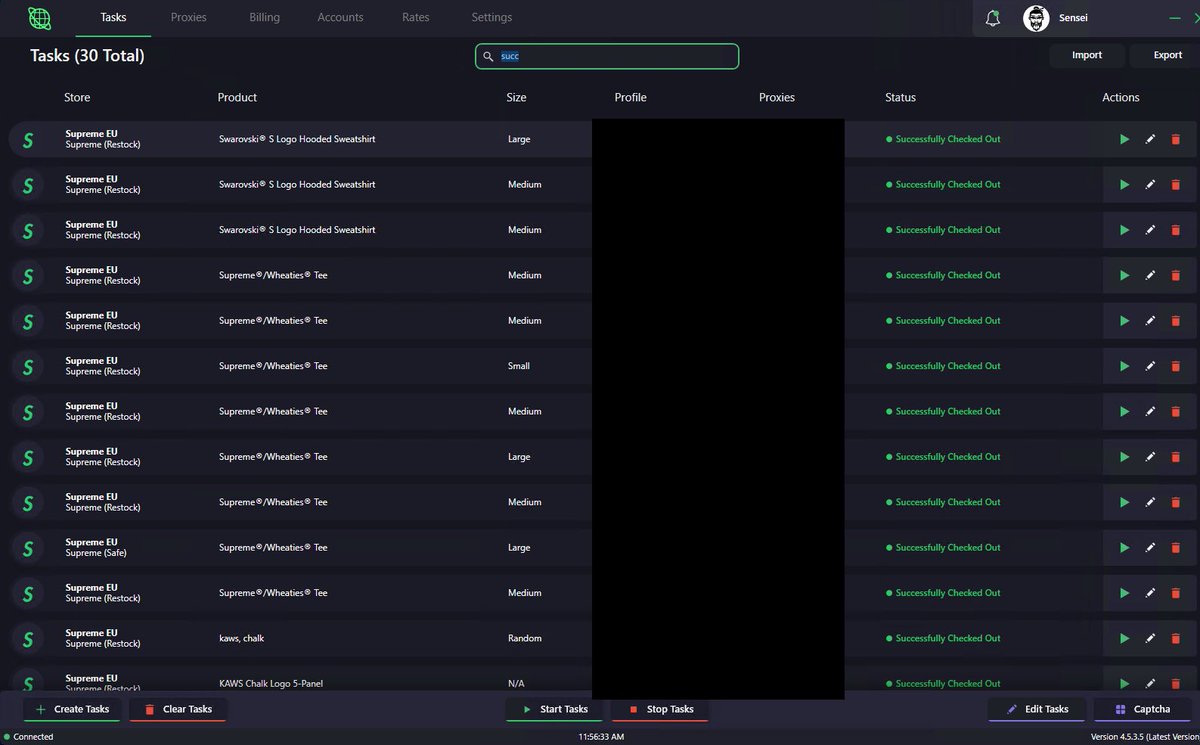Image resolution: width=1200 pixels, height=745 pixels.
Task: Click Supreme logo icon of kaws, chalk row
Action: tap(28, 638)
